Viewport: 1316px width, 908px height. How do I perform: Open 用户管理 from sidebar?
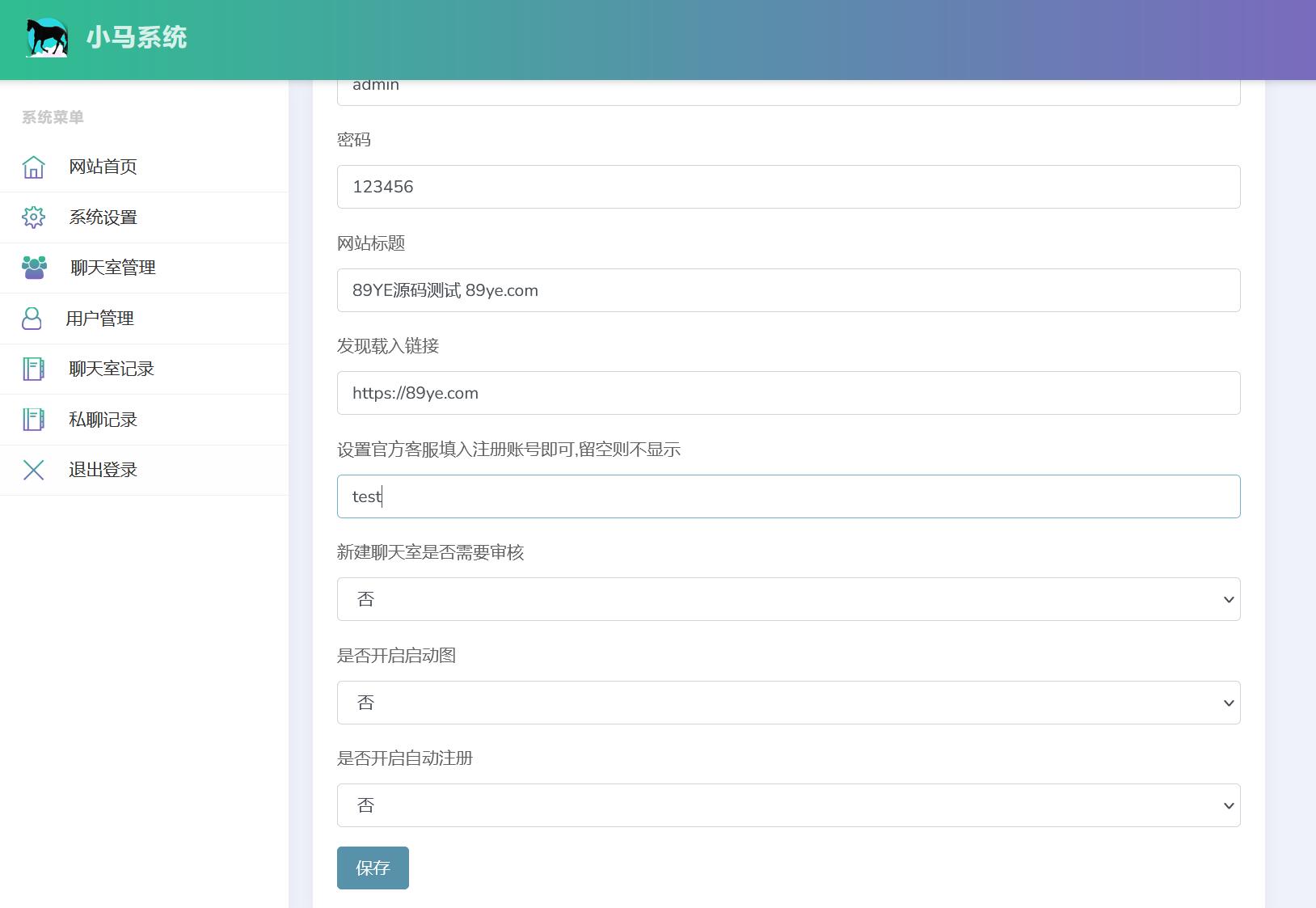tap(100, 319)
